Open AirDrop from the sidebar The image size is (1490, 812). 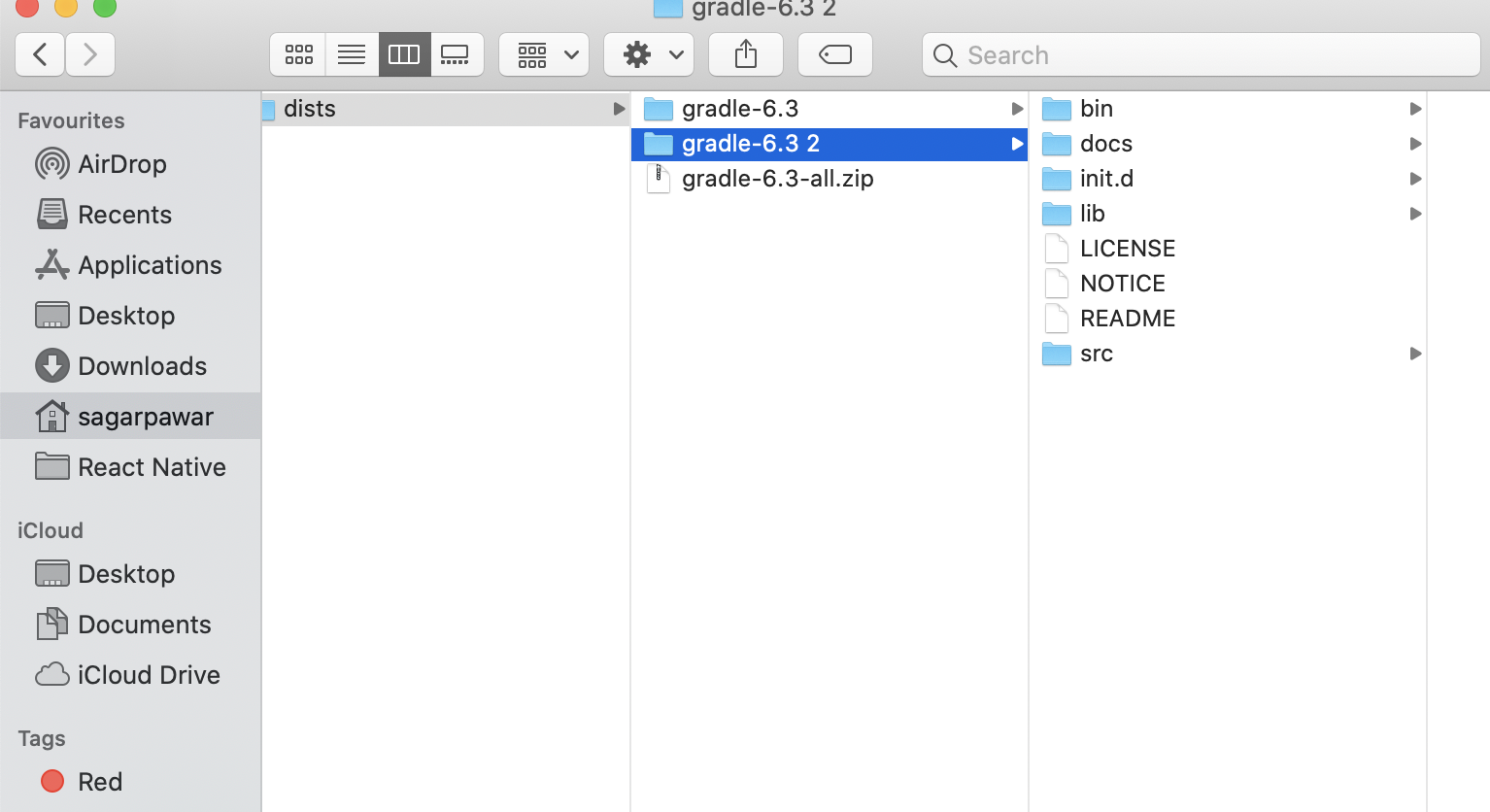pos(121,164)
